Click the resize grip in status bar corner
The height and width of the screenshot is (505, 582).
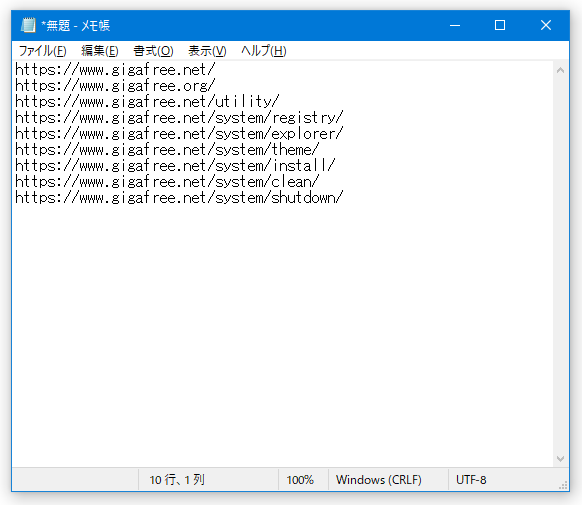[563, 485]
